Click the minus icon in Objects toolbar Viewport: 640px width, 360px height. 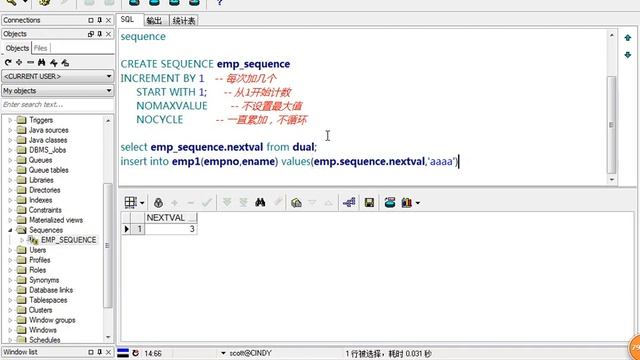pos(30,62)
